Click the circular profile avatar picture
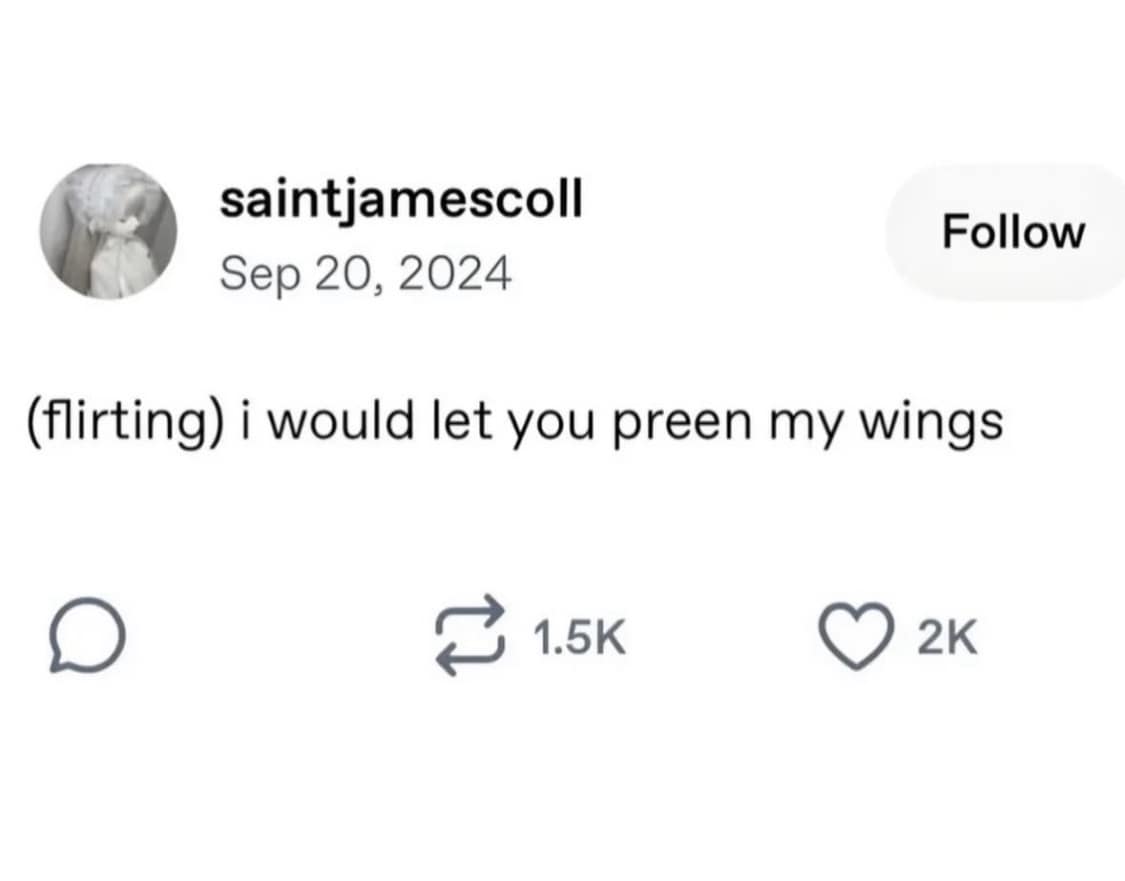Viewport: 1125px width, 881px height. pyautogui.click(x=109, y=232)
